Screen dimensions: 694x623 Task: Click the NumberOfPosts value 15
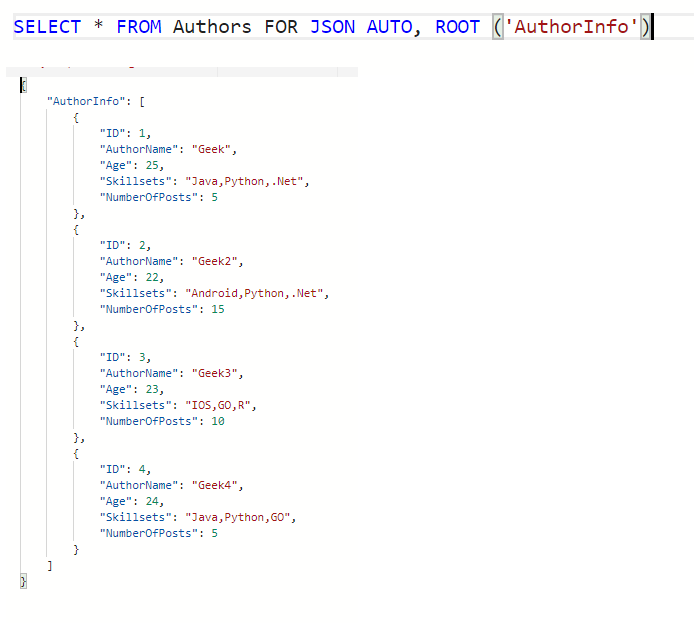tap(217, 309)
